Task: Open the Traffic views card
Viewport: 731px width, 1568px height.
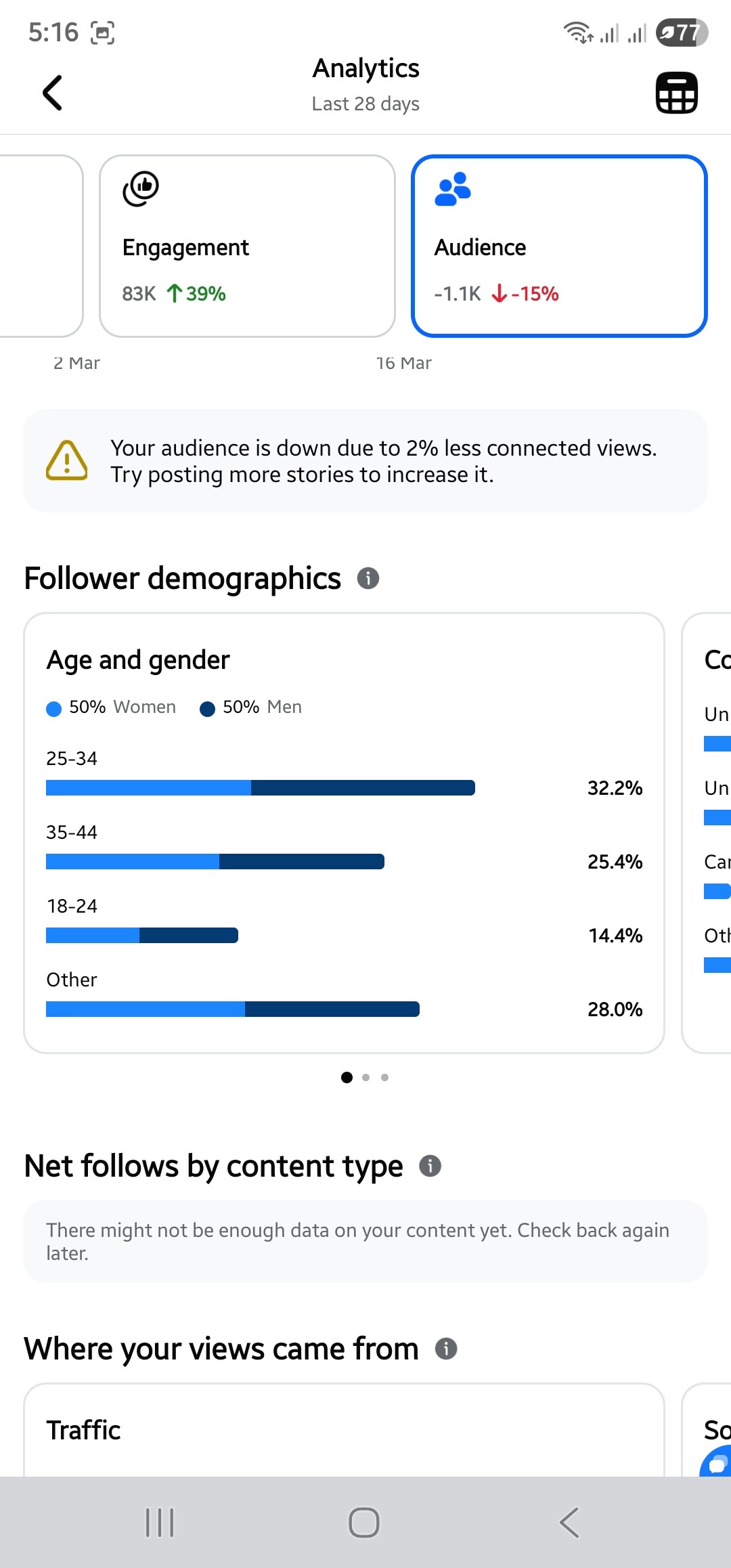Action: coord(344,1430)
